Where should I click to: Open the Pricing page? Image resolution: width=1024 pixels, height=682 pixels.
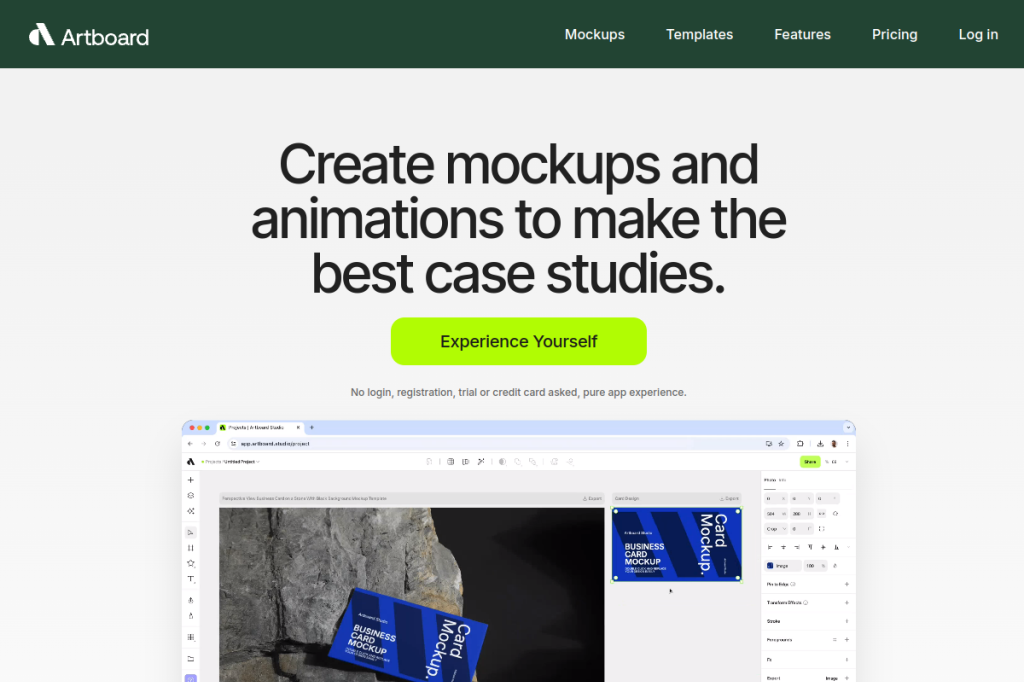(894, 35)
